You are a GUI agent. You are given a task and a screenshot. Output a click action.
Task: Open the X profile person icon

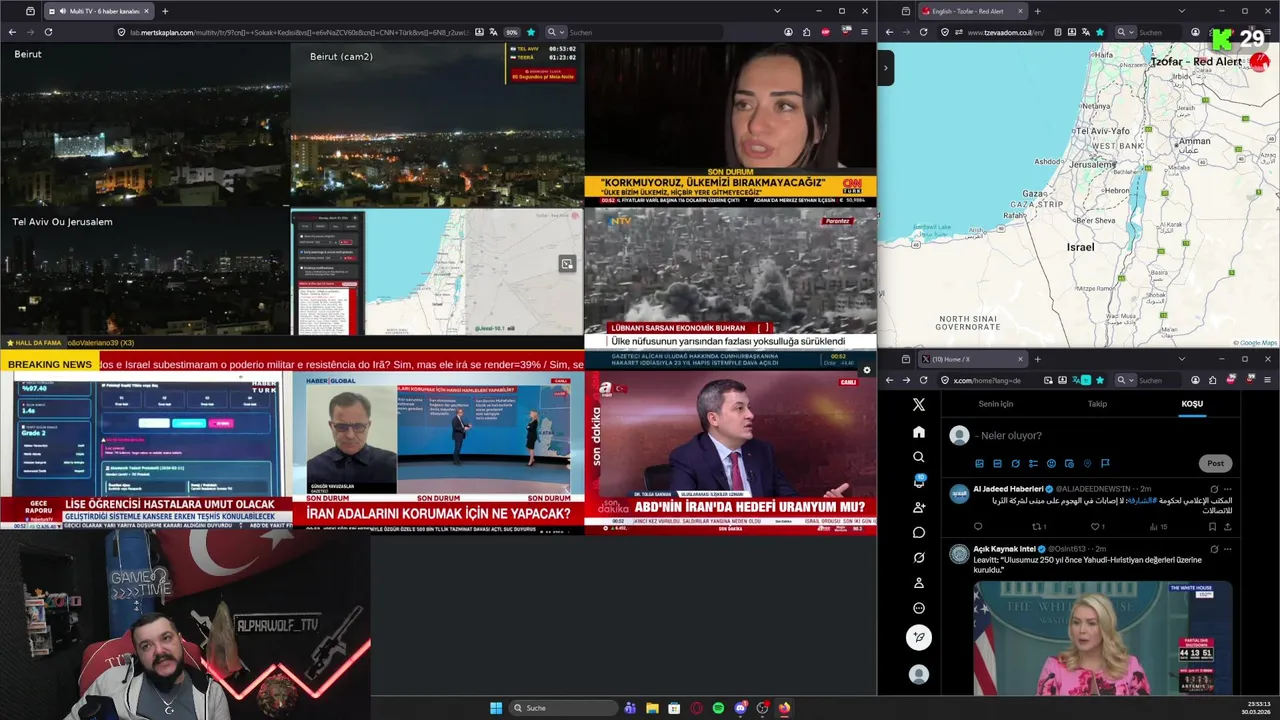pos(919,583)
